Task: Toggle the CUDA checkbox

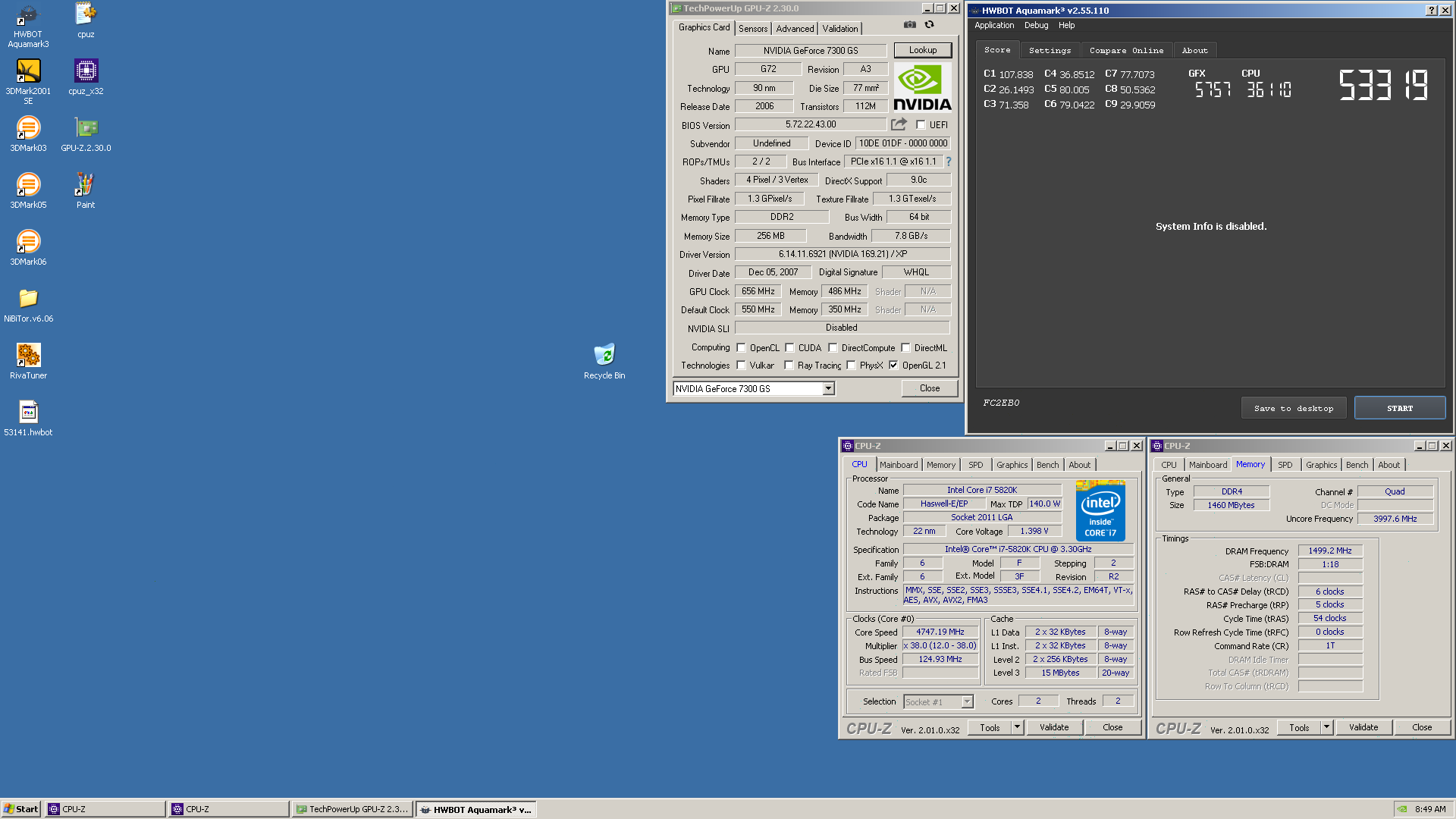Action: 789,348
